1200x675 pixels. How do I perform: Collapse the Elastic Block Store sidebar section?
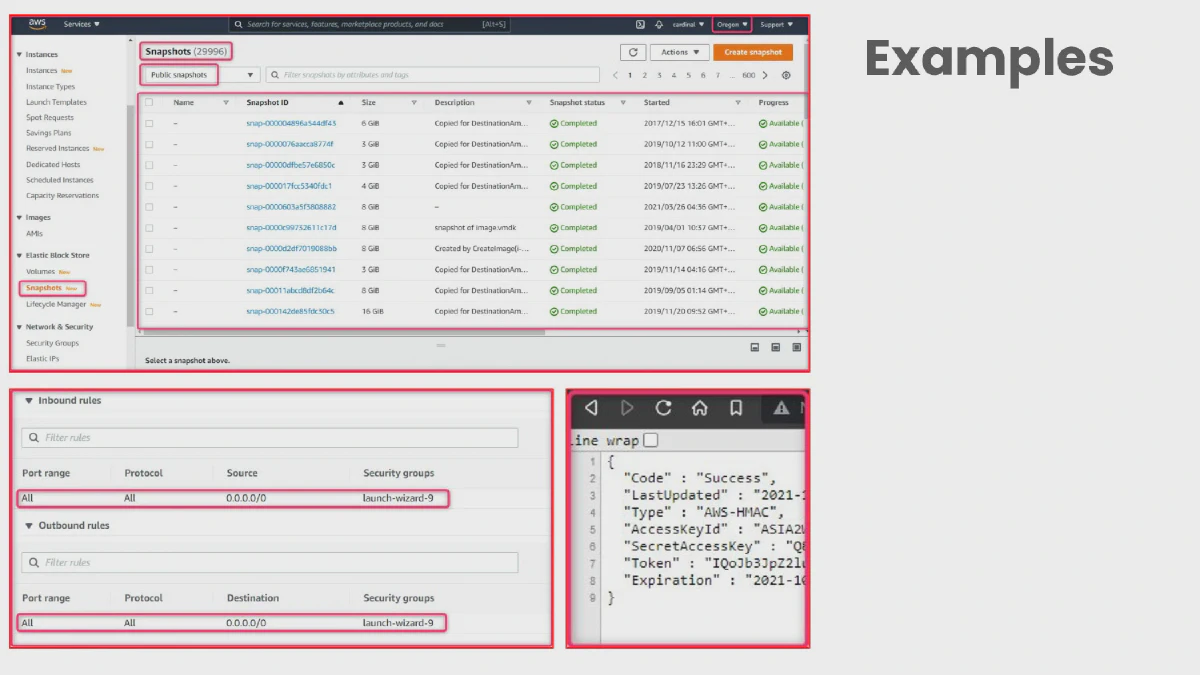click(x=19, y=256)
